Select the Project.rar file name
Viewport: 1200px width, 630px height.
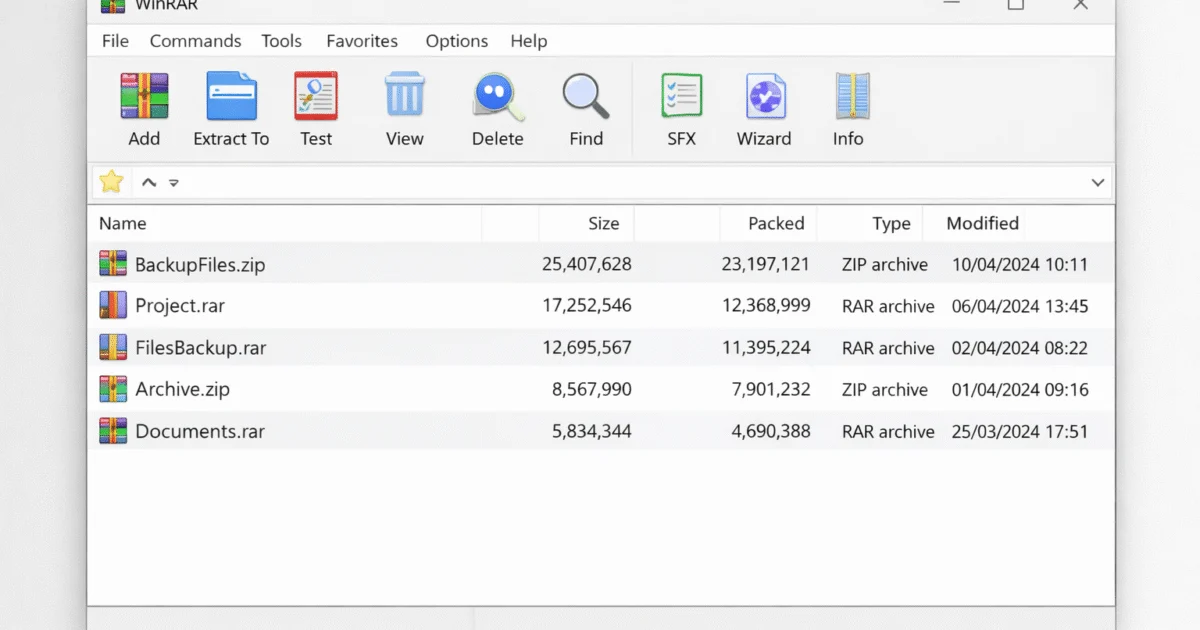pyautogui.click(x=180, y=306)
